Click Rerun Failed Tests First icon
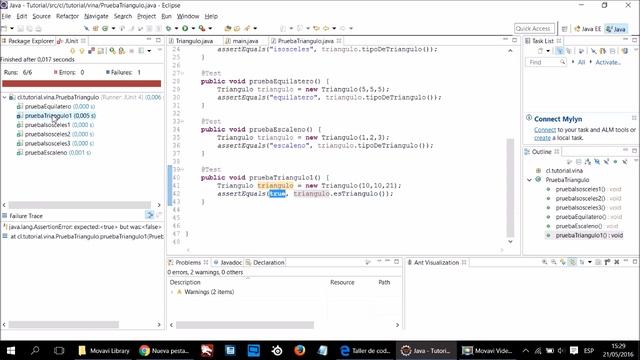640x360 pixels. (122, 51)
